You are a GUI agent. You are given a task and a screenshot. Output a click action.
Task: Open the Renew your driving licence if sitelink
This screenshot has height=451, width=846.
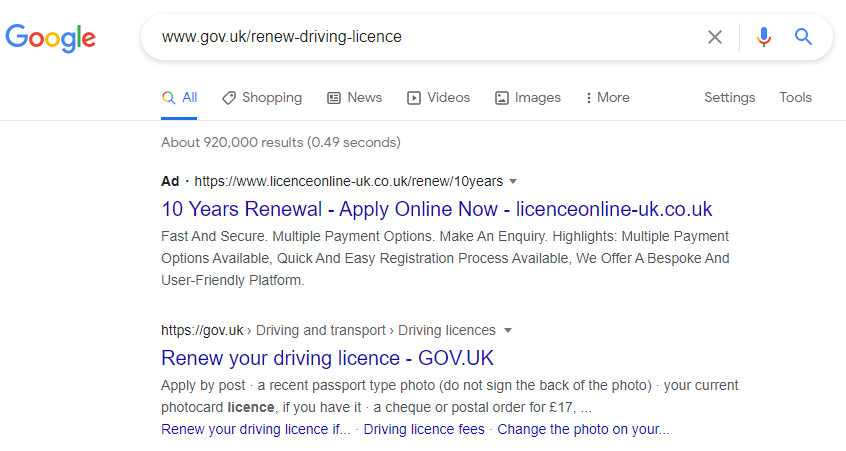(256, 429)
